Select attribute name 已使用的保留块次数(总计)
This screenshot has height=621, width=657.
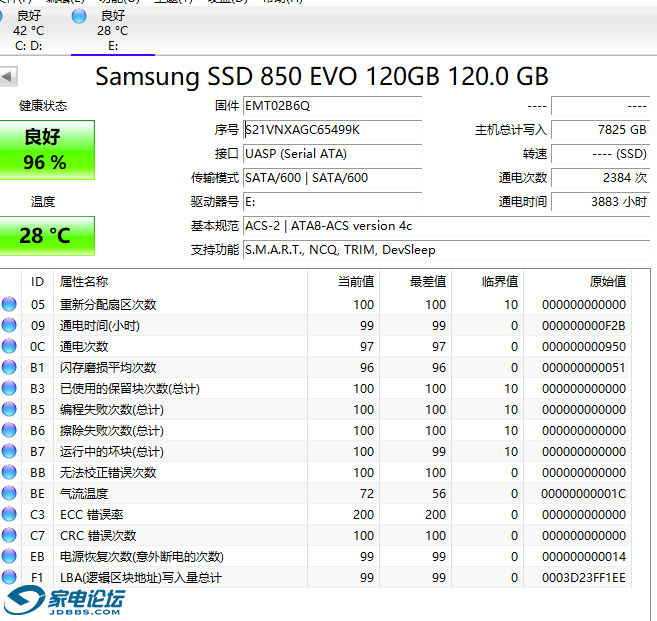(129, 388)
